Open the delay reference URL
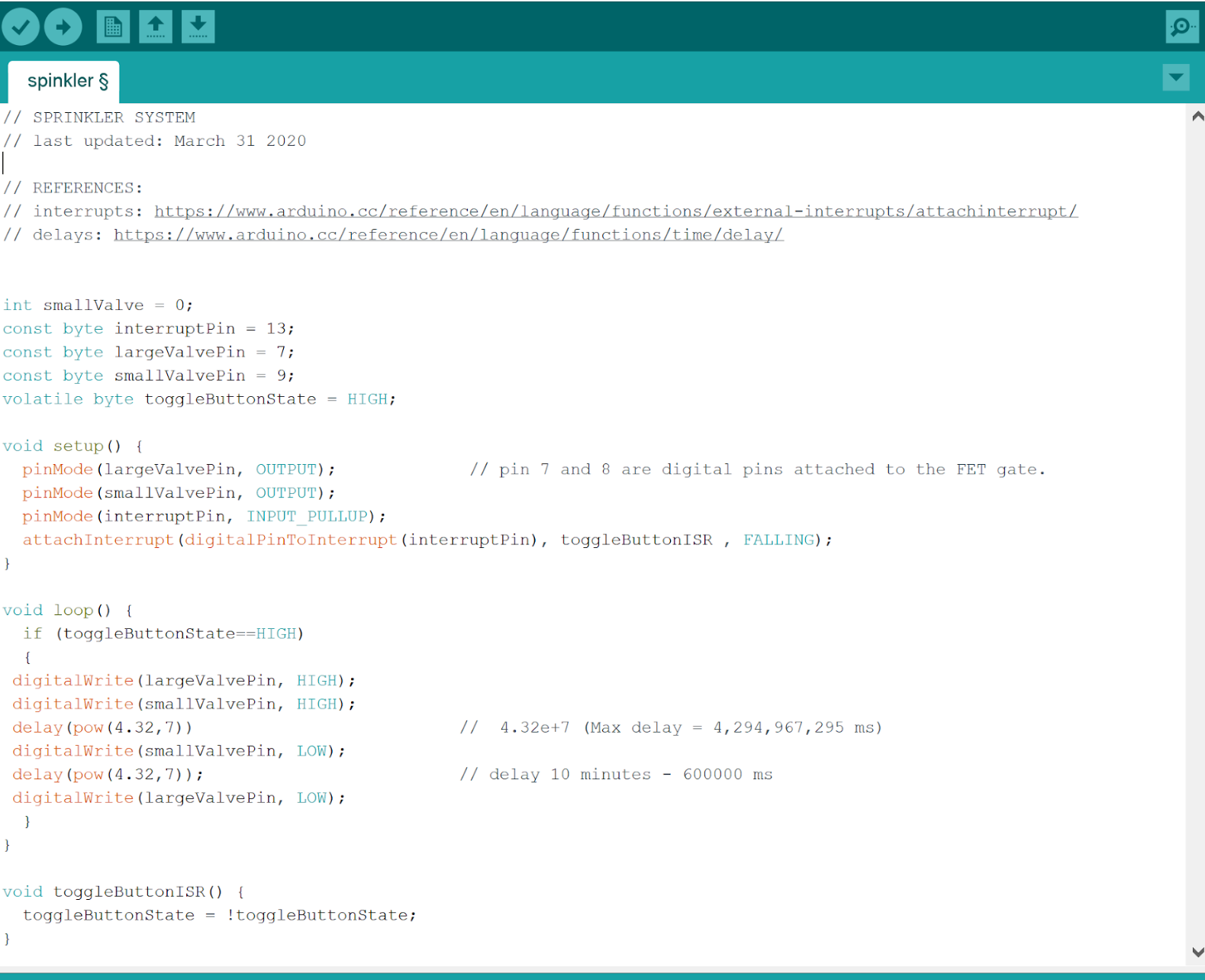 point(449,235)
